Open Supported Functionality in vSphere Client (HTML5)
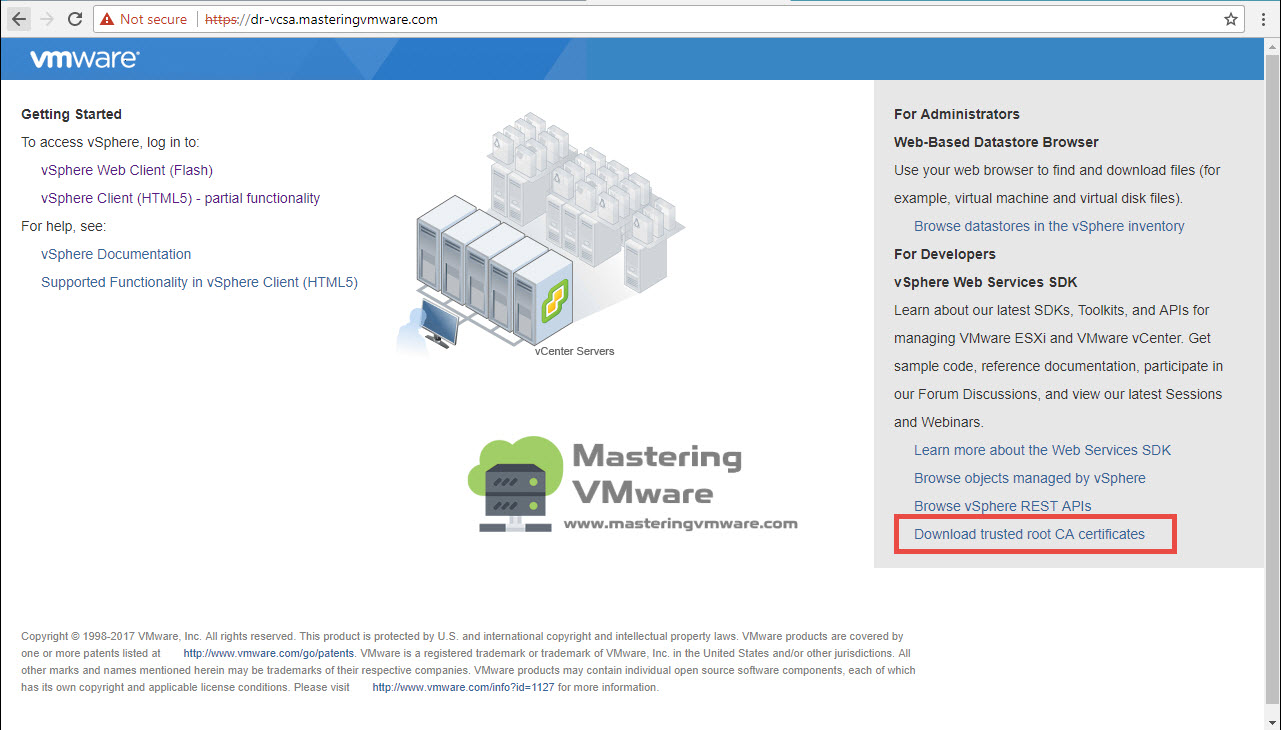This screenshot has width=1281, height=730. click(x=199, y=282)
